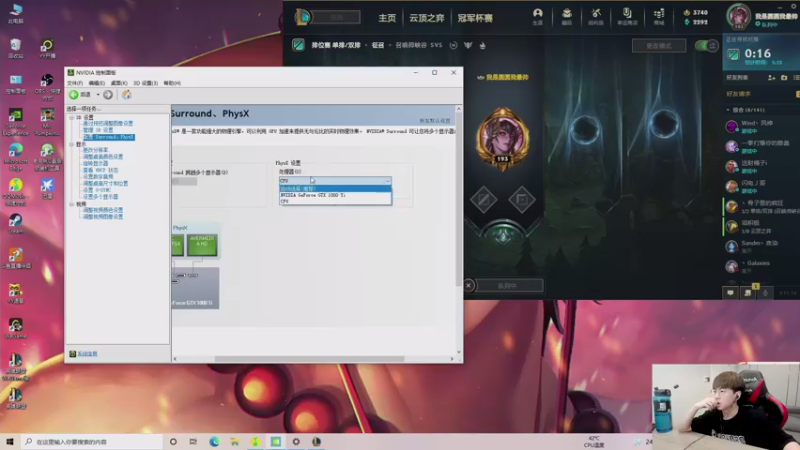This screenshot has height=450, width=800.
Task: Collapse the 显示 tree node
Action: pos(71,144)
